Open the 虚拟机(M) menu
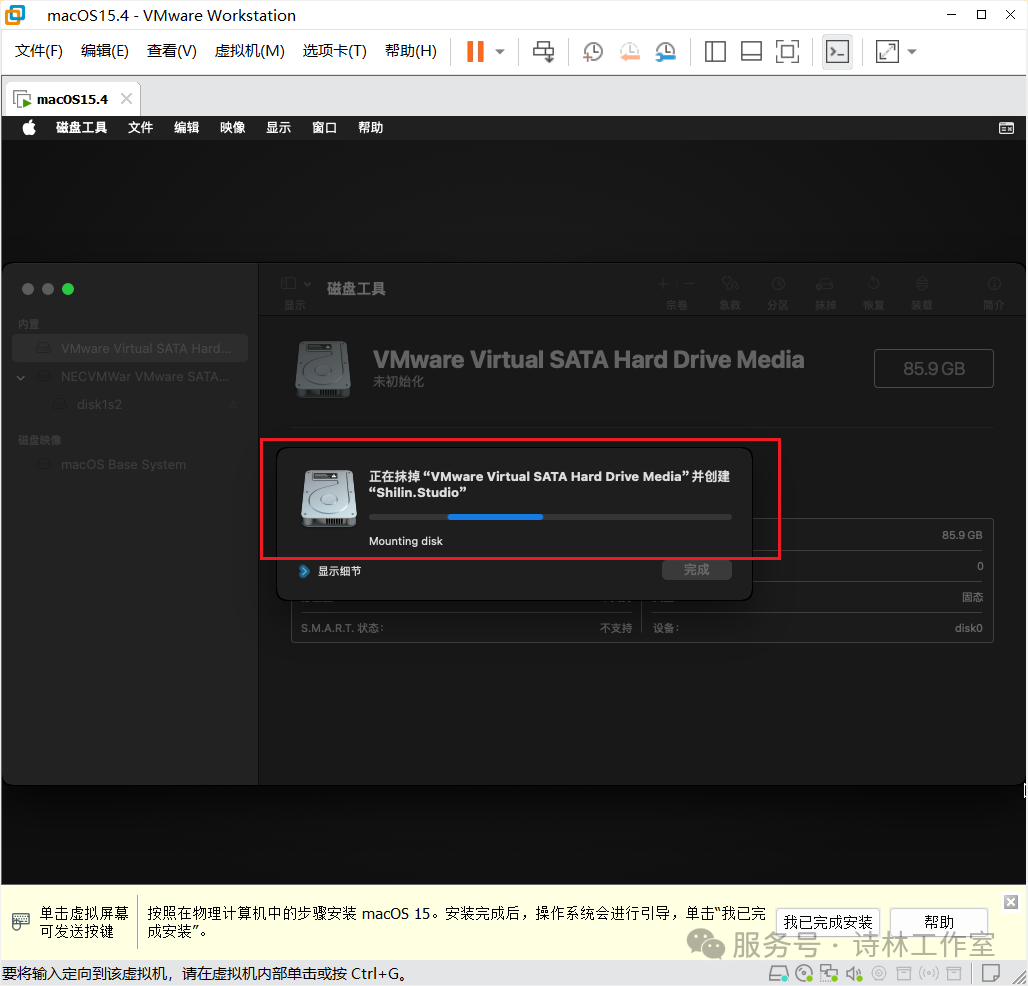Viewport: 1028px width, 986px height. coord(250,51)
